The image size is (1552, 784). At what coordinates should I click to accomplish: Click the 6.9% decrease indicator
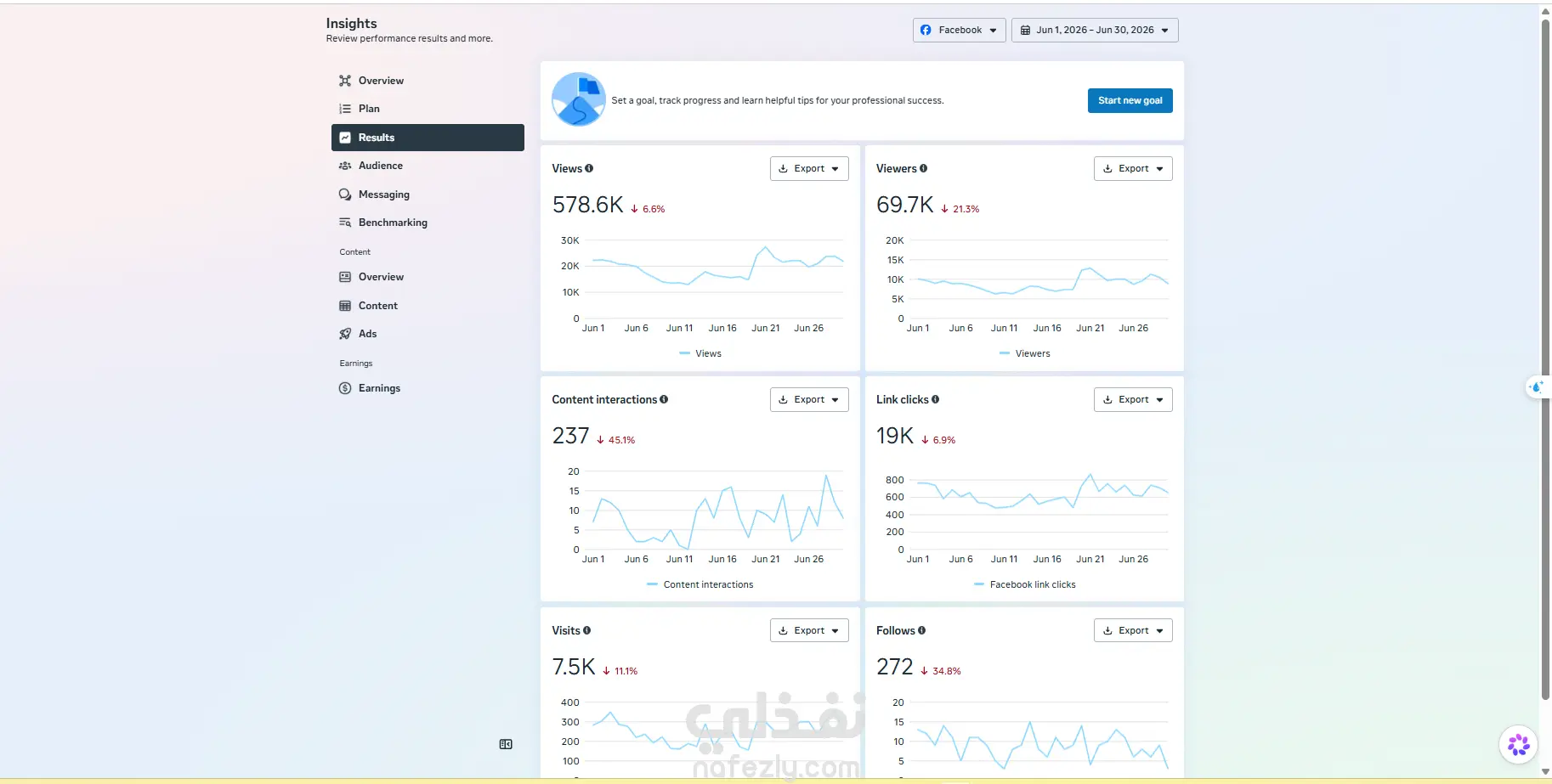click(939, 440)
